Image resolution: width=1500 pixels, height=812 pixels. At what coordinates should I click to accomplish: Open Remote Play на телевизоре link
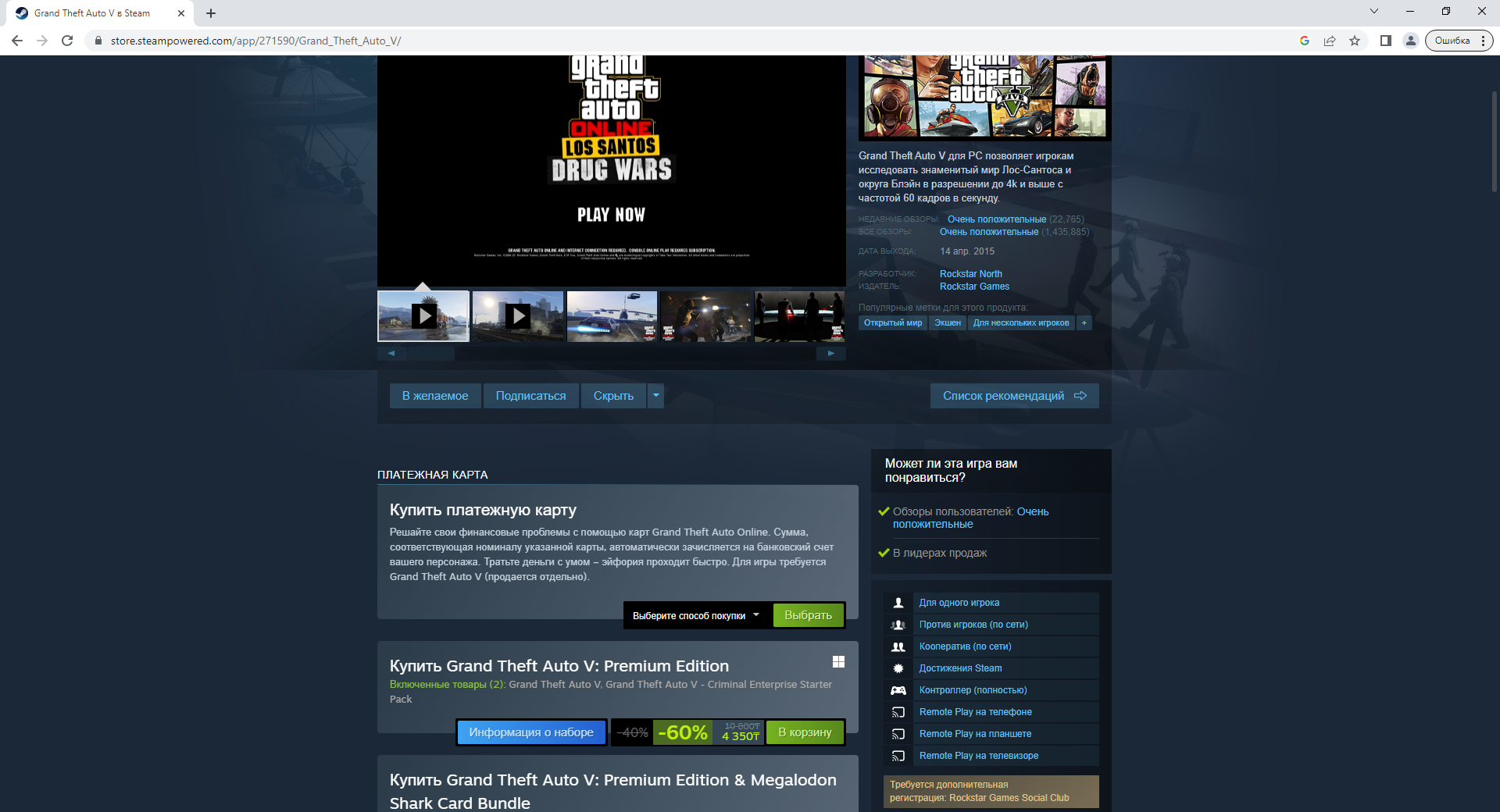979,756
